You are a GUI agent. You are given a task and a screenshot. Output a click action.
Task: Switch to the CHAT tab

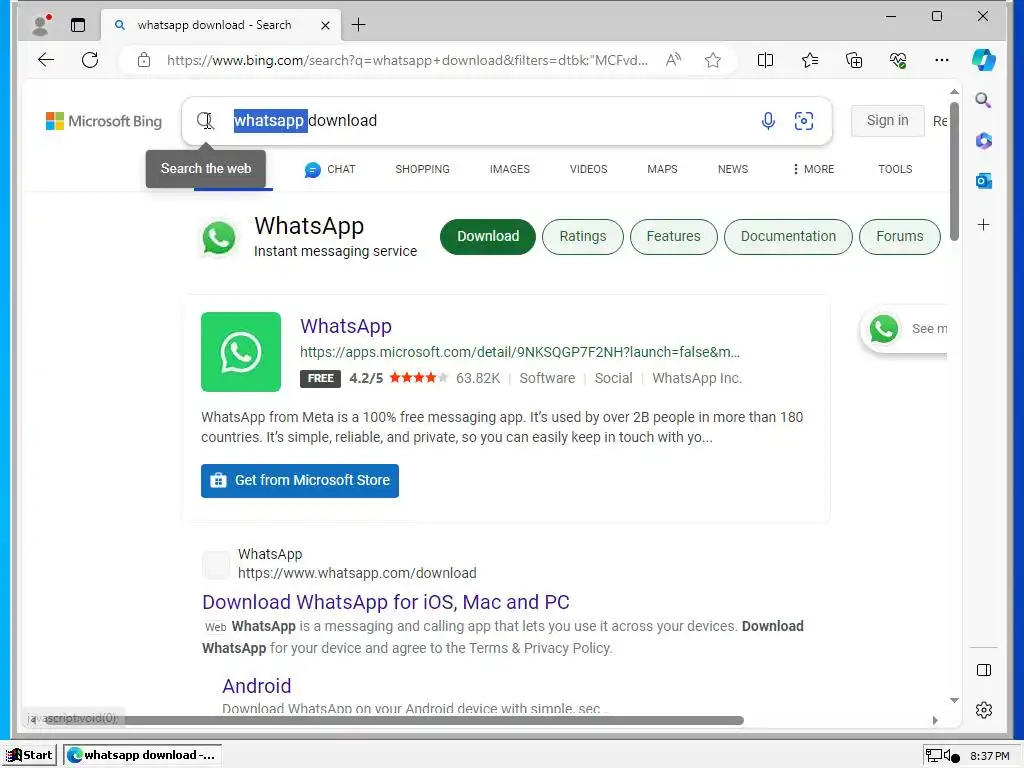click(330, 169)
